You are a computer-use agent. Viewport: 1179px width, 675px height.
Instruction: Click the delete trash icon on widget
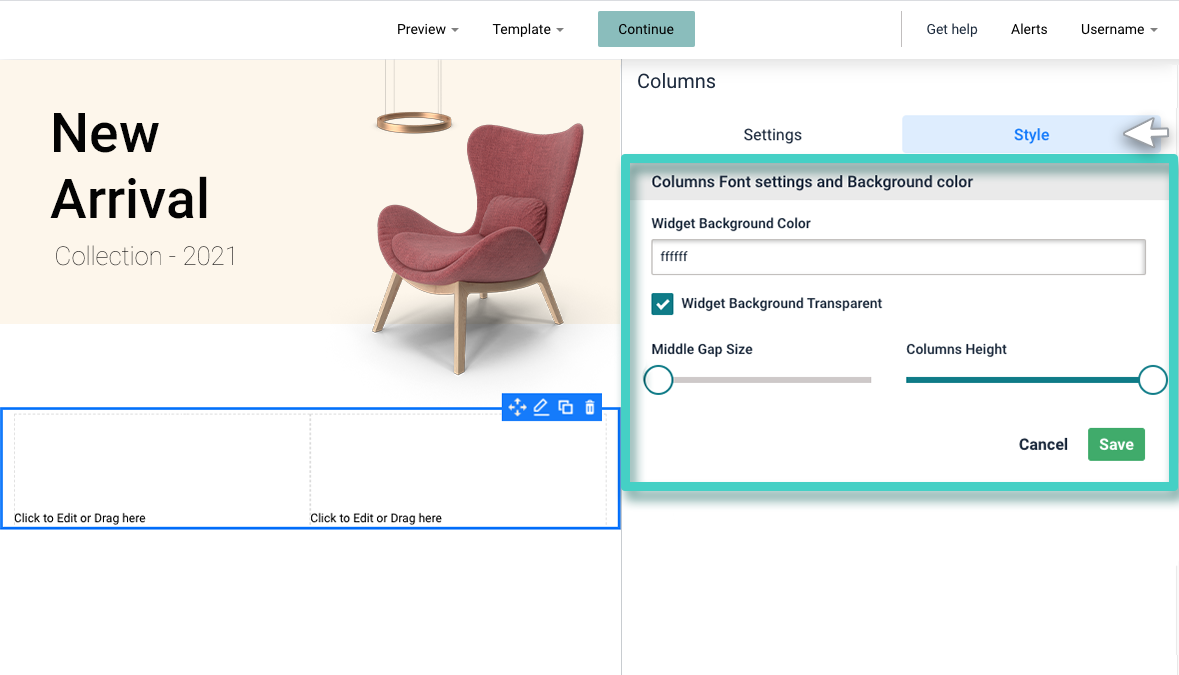(590, 407)
